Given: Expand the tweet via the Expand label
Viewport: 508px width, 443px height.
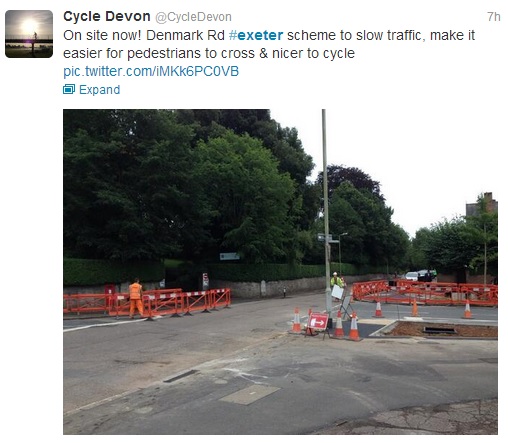Looking at the screenshot, I should tap(99, 90).
